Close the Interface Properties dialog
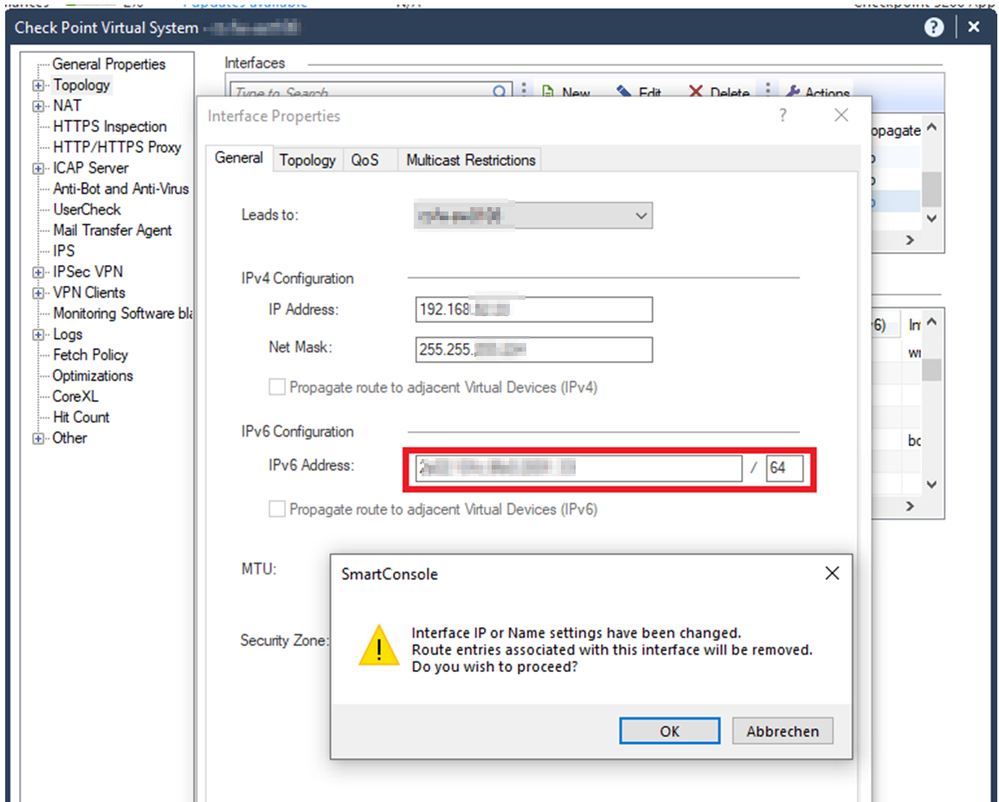This screenshot has height=802, width=999. click(x=841, y=115)
